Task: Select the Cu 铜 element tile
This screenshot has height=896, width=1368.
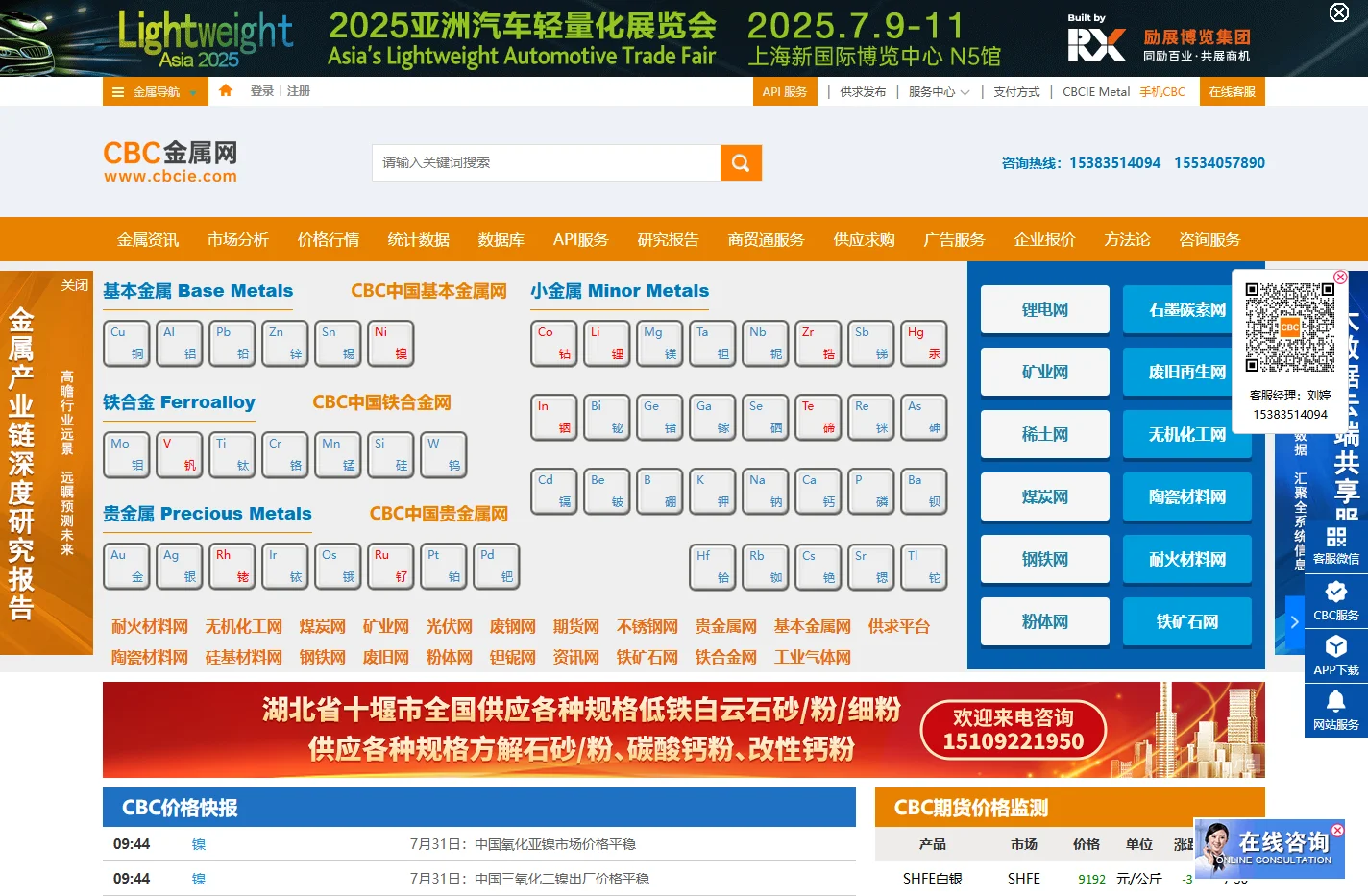Action: click(x=127, y=343)
